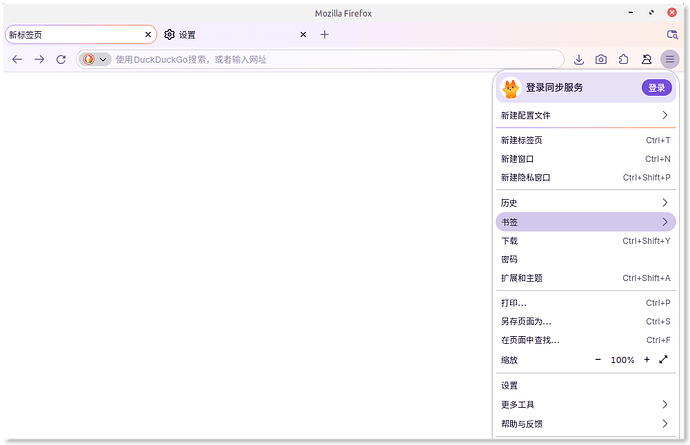The height and width of the screenshot is (445, 690).
Task: Click the DuckDuckGo search engine icon
Action: pyautogui.click(x=89, y=59)
